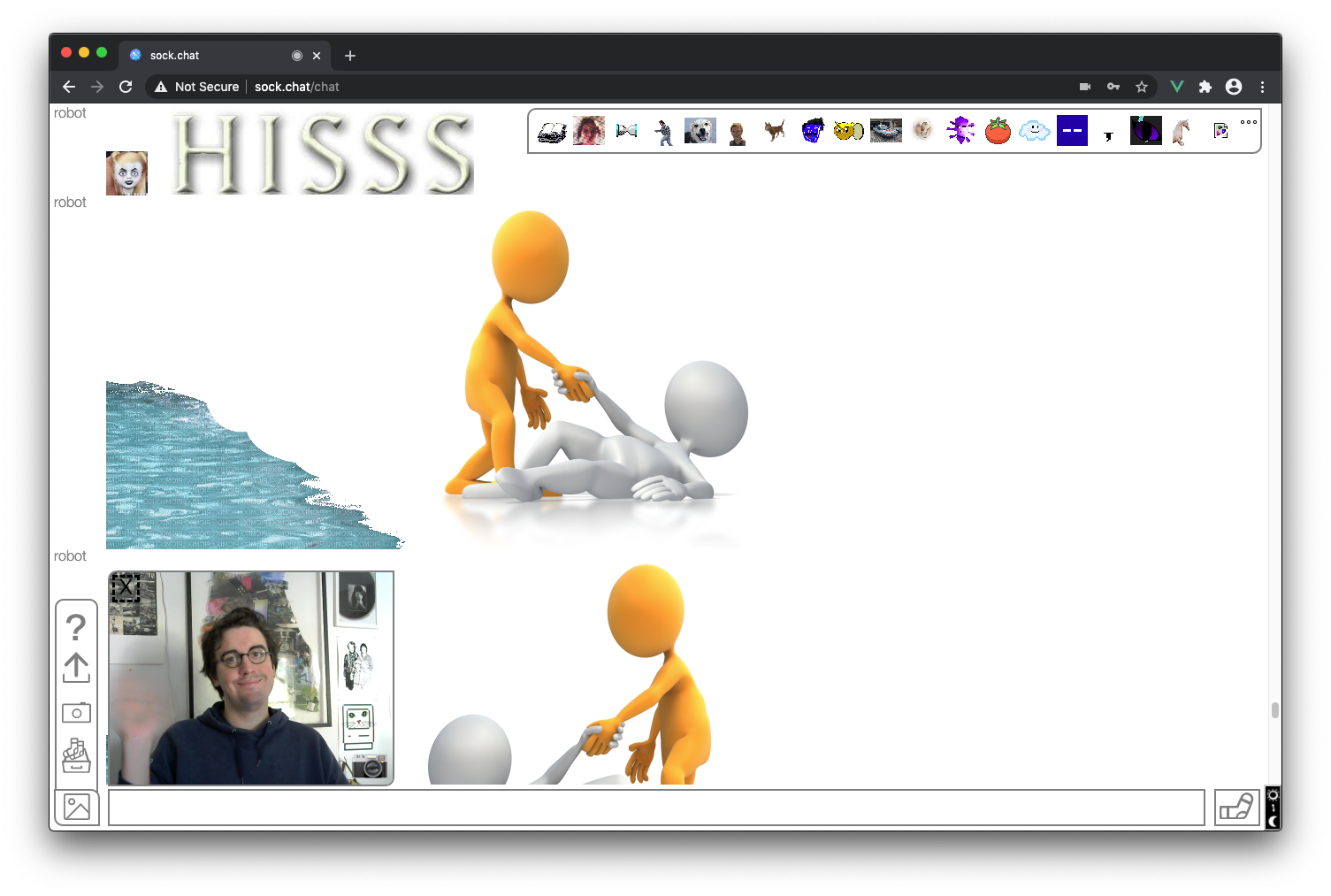1331x896 pixels.
Task: Open Chrome's three-dot browser menu
Action: point(1262,86)
